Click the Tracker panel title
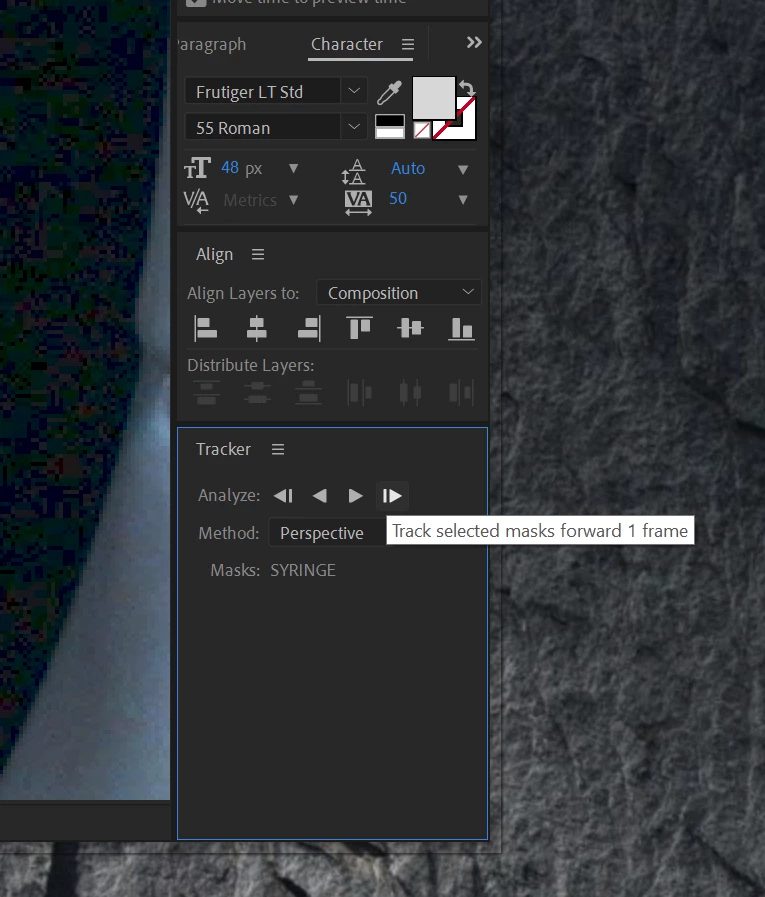 pos(223,449)
